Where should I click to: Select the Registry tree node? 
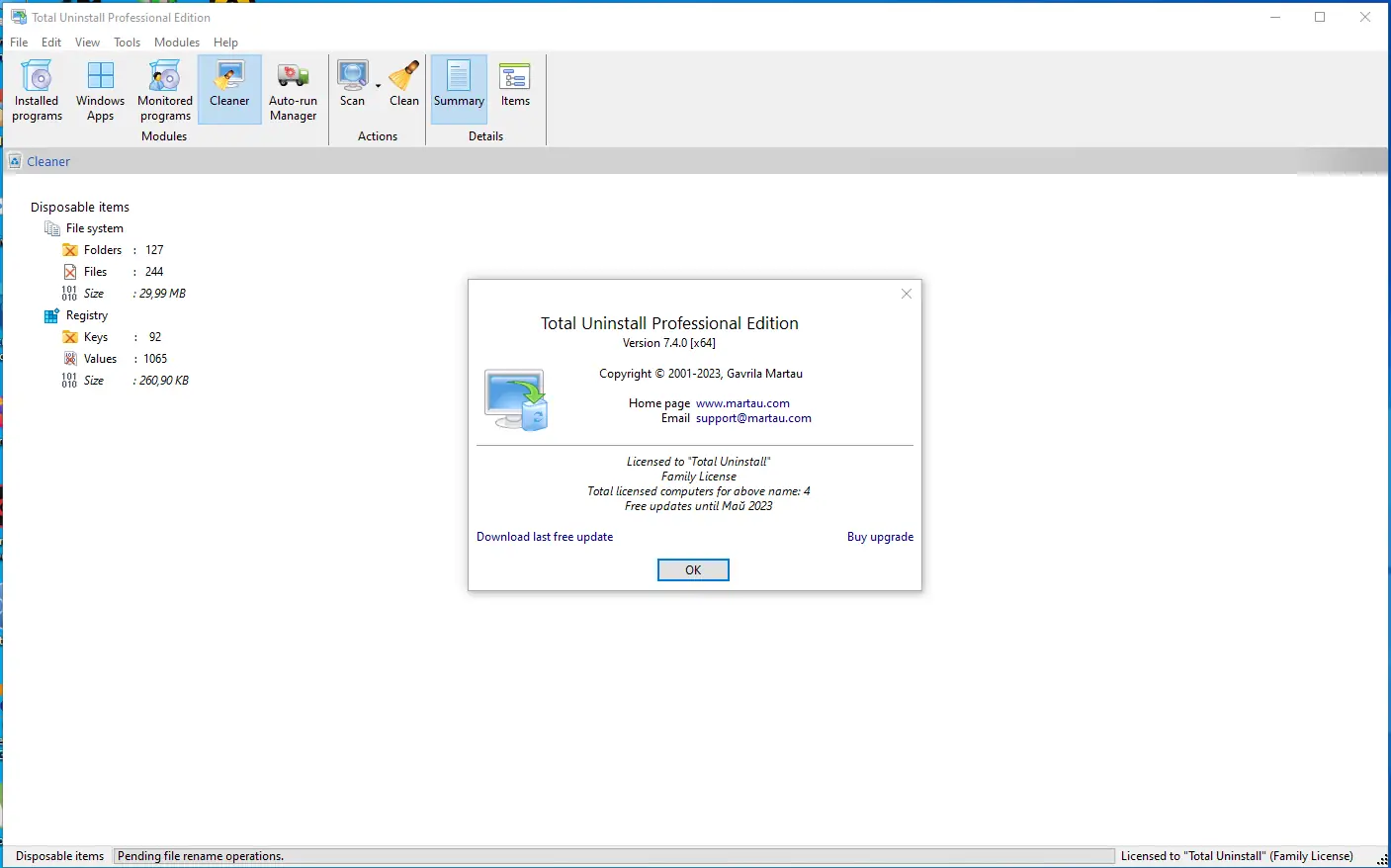87,315
